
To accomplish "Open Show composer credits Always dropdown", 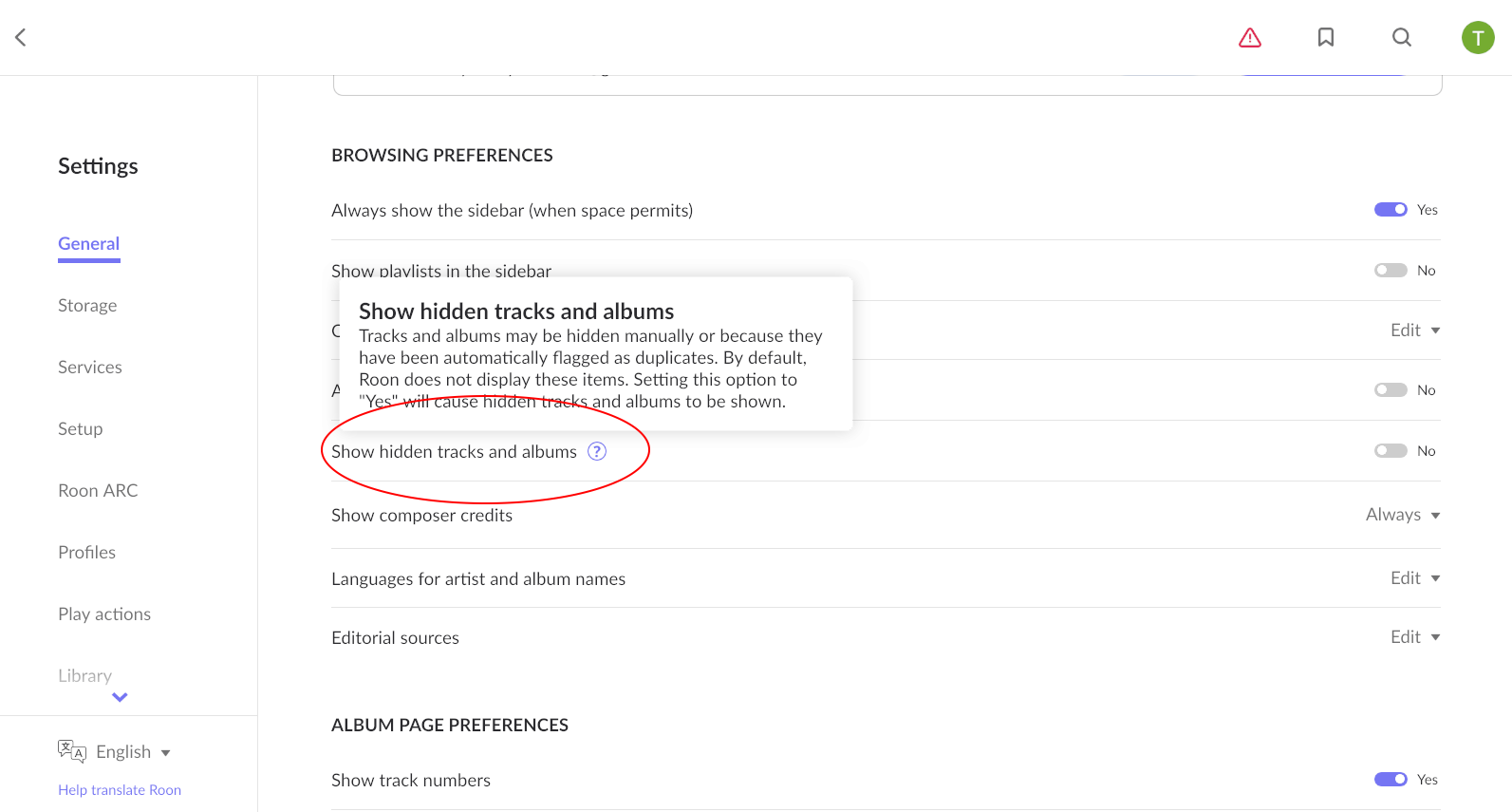I will click(1403, 515).
